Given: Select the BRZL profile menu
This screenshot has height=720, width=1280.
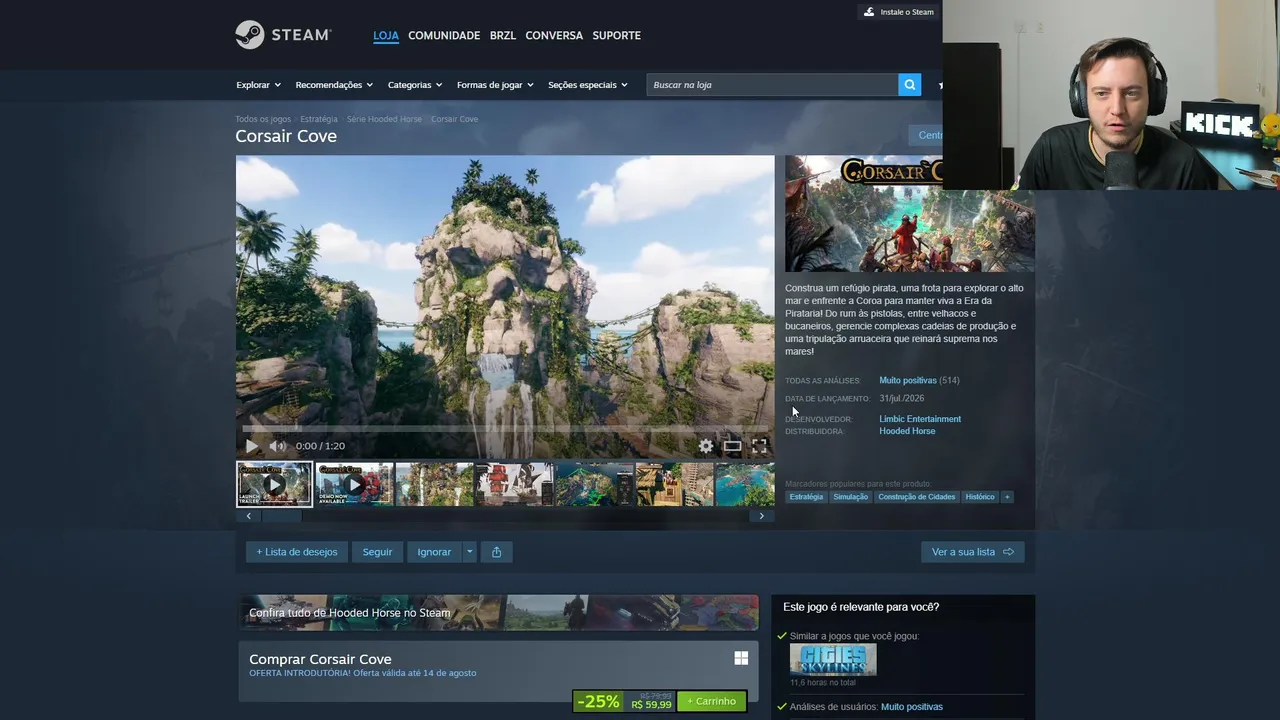Looking at the screenshot, I should click(x=503, y=35).
